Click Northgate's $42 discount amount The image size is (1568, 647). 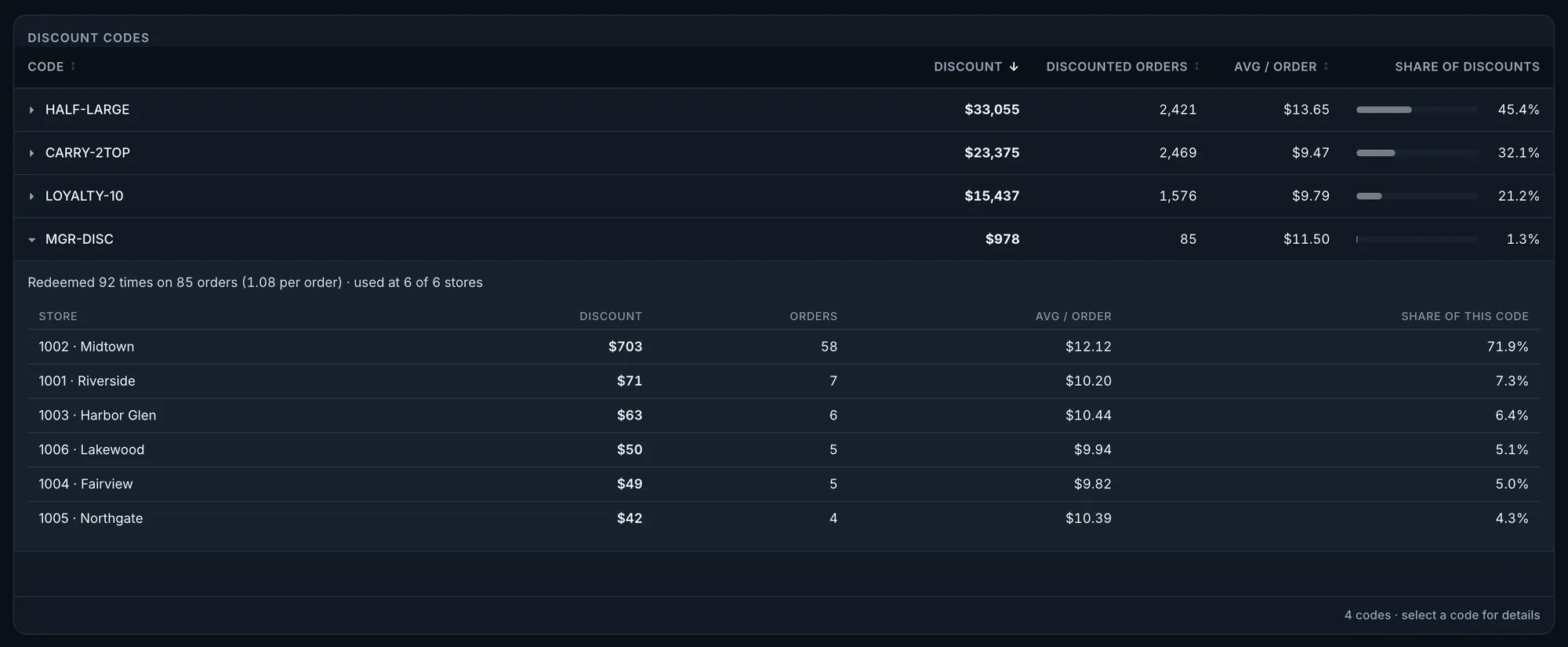[629, 518]
